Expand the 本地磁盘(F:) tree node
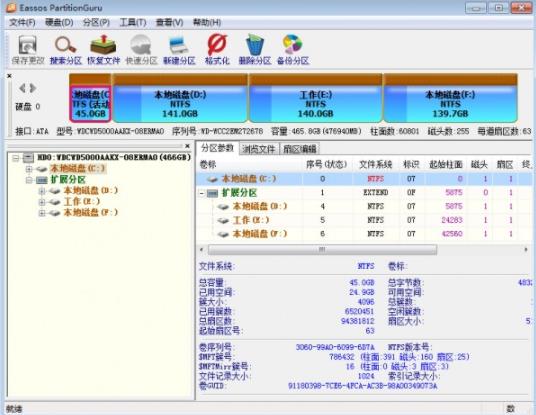This screenshot has width=536, height=415. coord(42,213)
